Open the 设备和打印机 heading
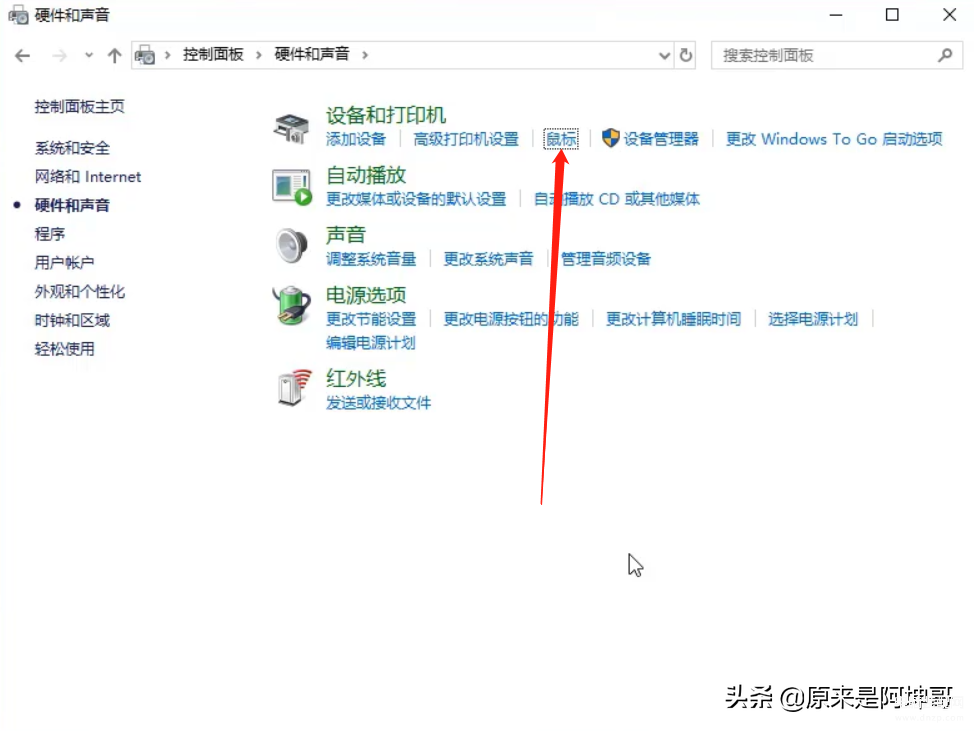The height and width of the screenshot is (731, 974). coord(386,115)
